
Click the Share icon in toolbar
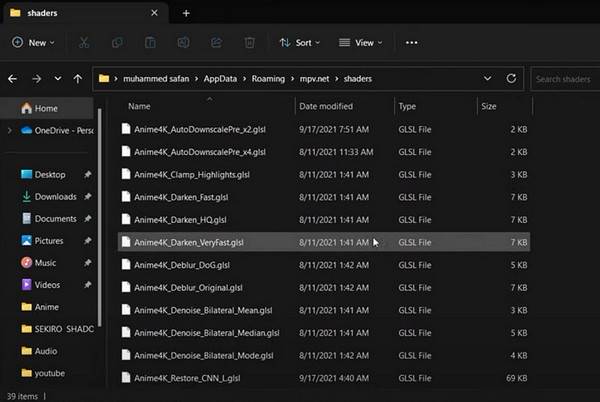click(x=217, y=42)
